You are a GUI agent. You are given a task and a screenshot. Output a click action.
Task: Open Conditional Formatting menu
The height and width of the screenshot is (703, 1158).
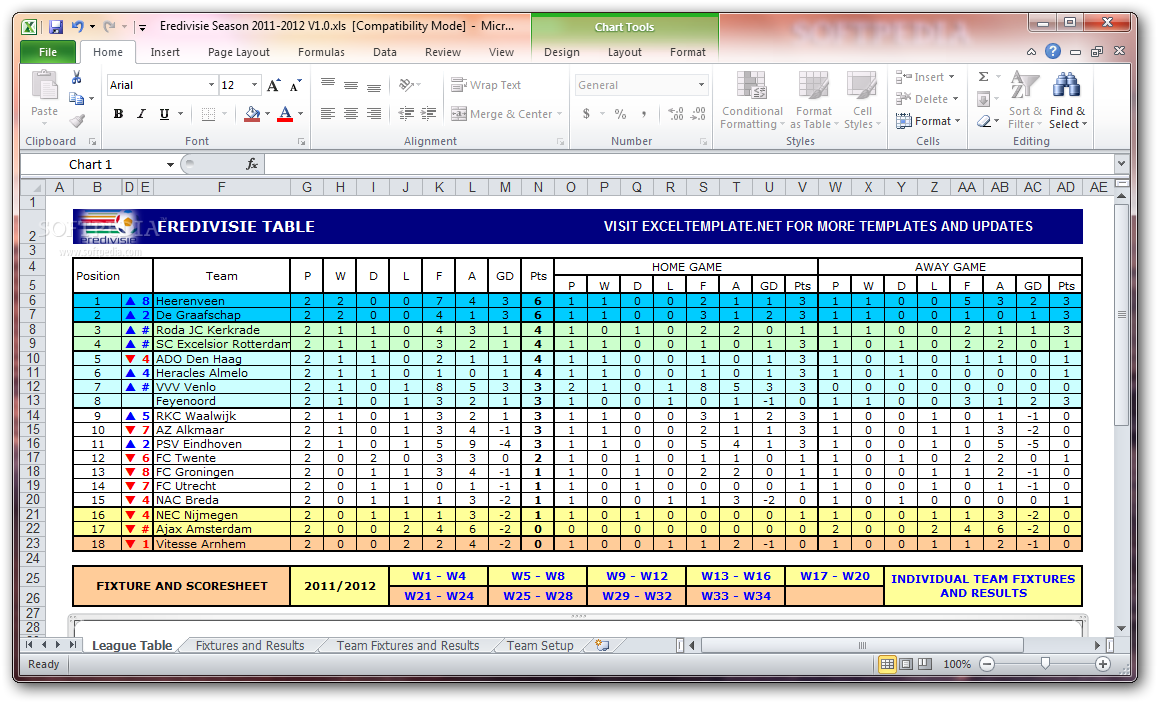tap(752, 100)
